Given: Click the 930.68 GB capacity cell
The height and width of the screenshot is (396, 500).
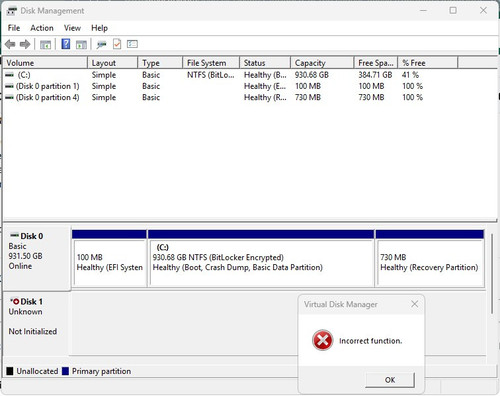Looking at the screenshot, I should pos(312,75).
